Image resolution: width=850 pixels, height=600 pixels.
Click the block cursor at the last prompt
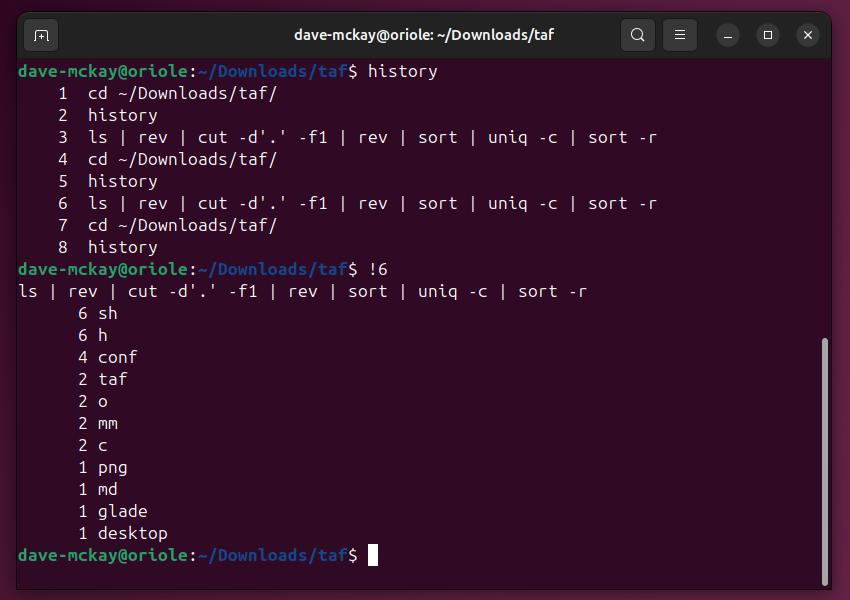[x=373, y=555]
